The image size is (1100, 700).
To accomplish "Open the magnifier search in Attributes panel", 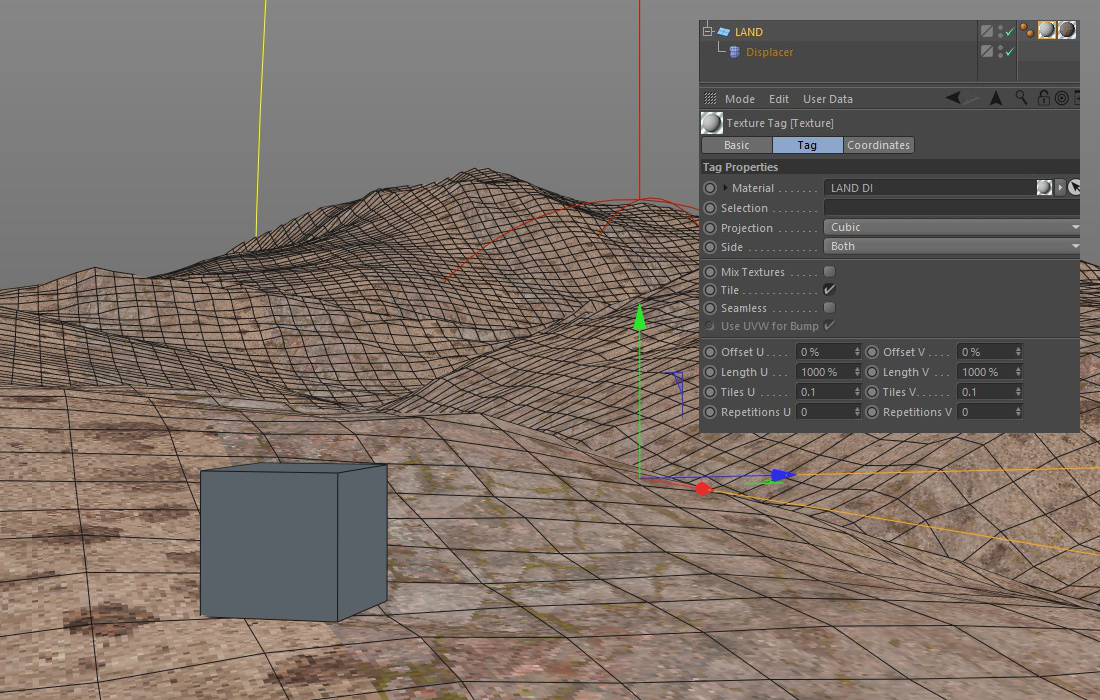I will click(x=1021, y=98).
